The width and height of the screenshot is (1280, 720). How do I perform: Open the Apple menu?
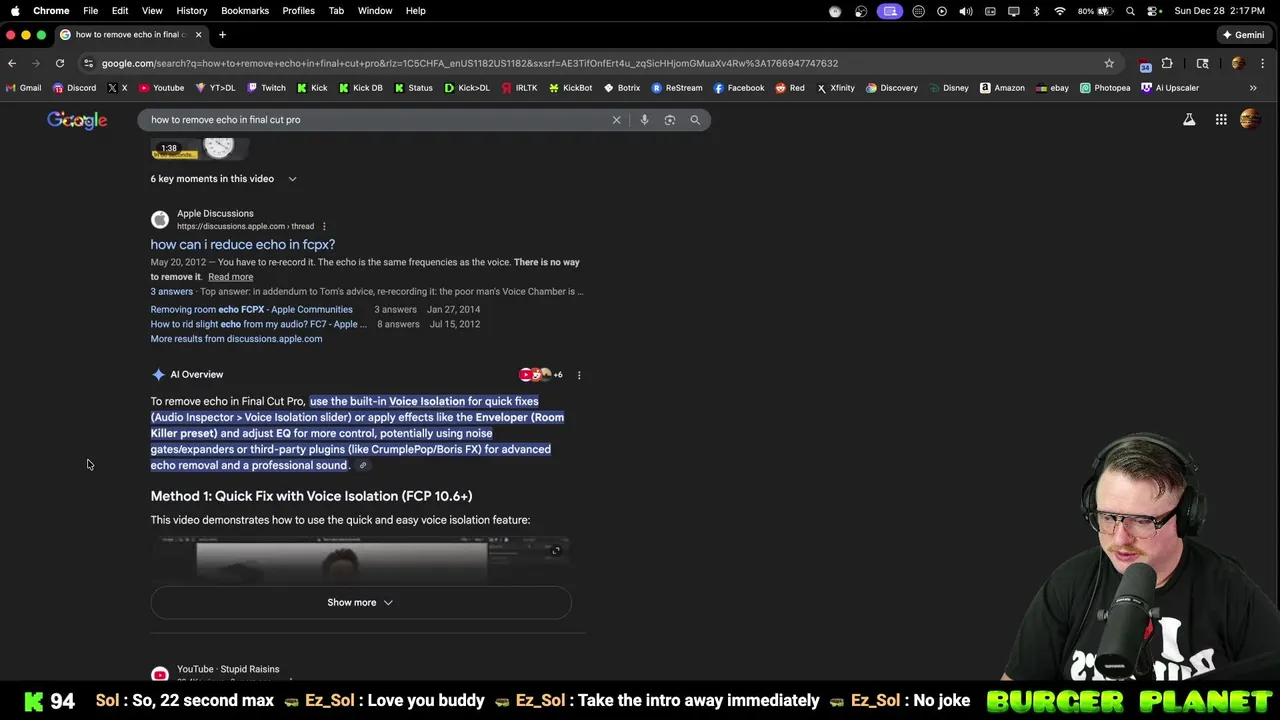(15, 11)
